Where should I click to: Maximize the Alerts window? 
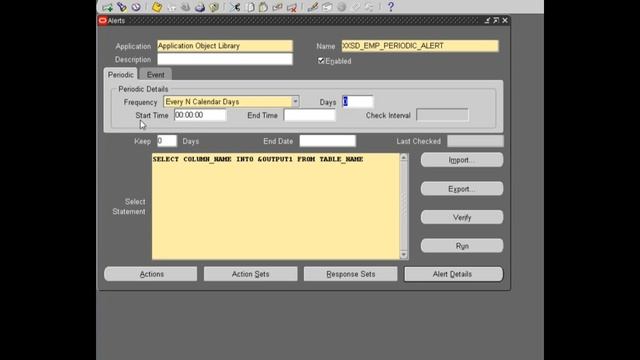pyautogui.click(x=496, y=20)
